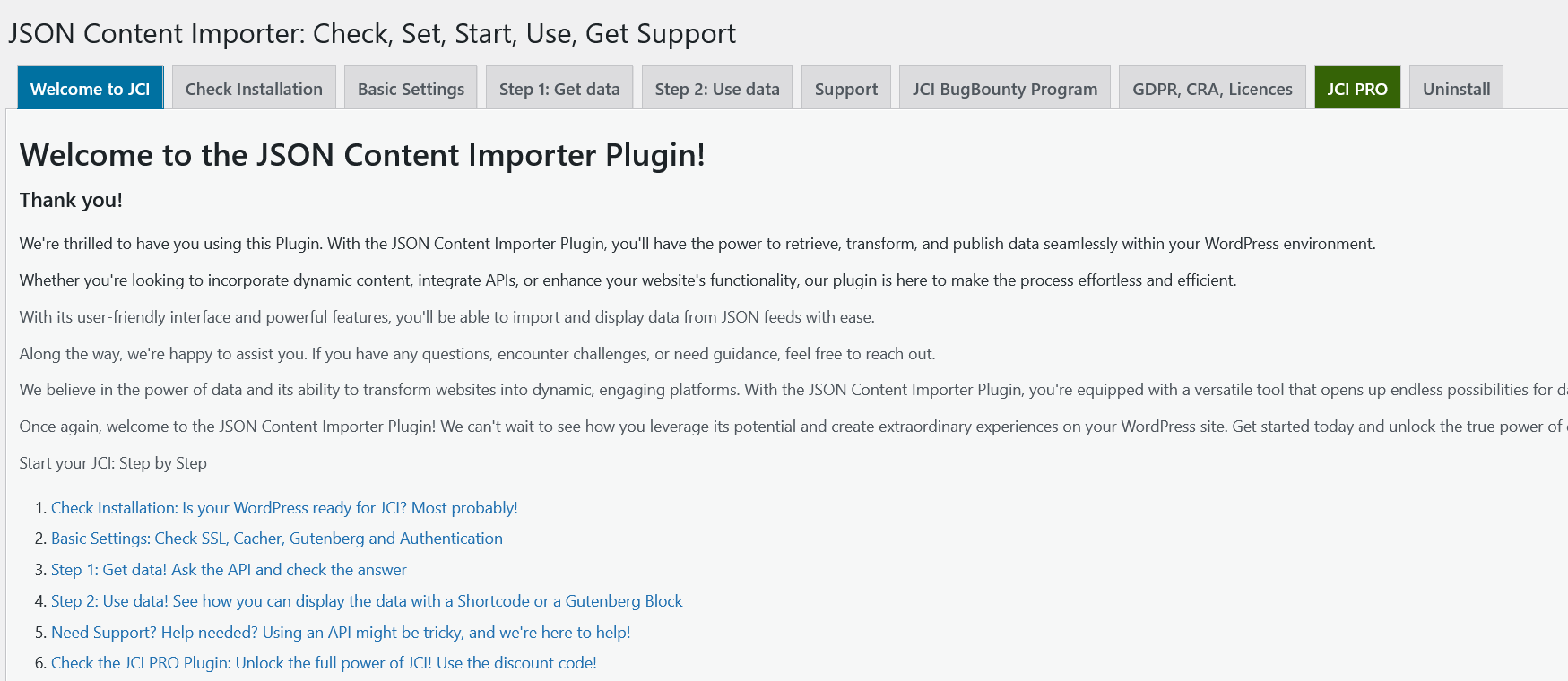The width and height of the screenshot is (1568, 681).
Task: Click the 'Start your JCI: Step by Step' text
Action: pyautogui.click(x=113, y=463)
